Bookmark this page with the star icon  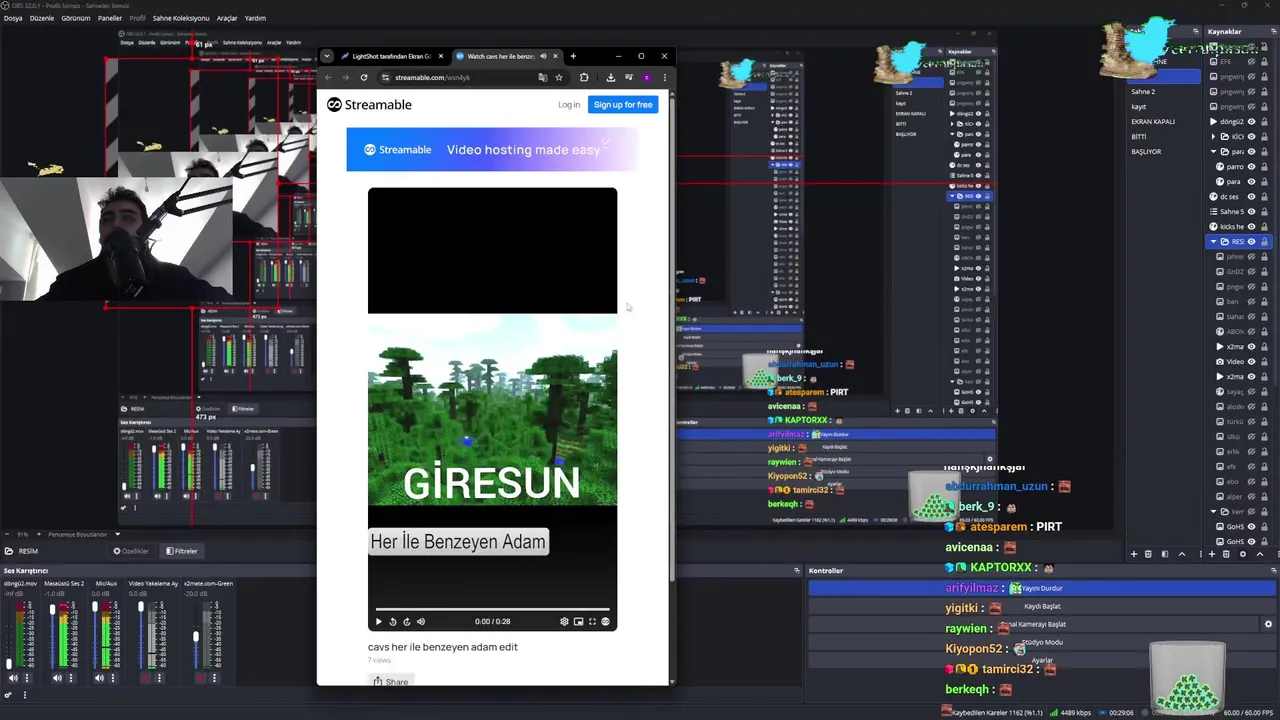pyautogui.click(x=559, y=77)
